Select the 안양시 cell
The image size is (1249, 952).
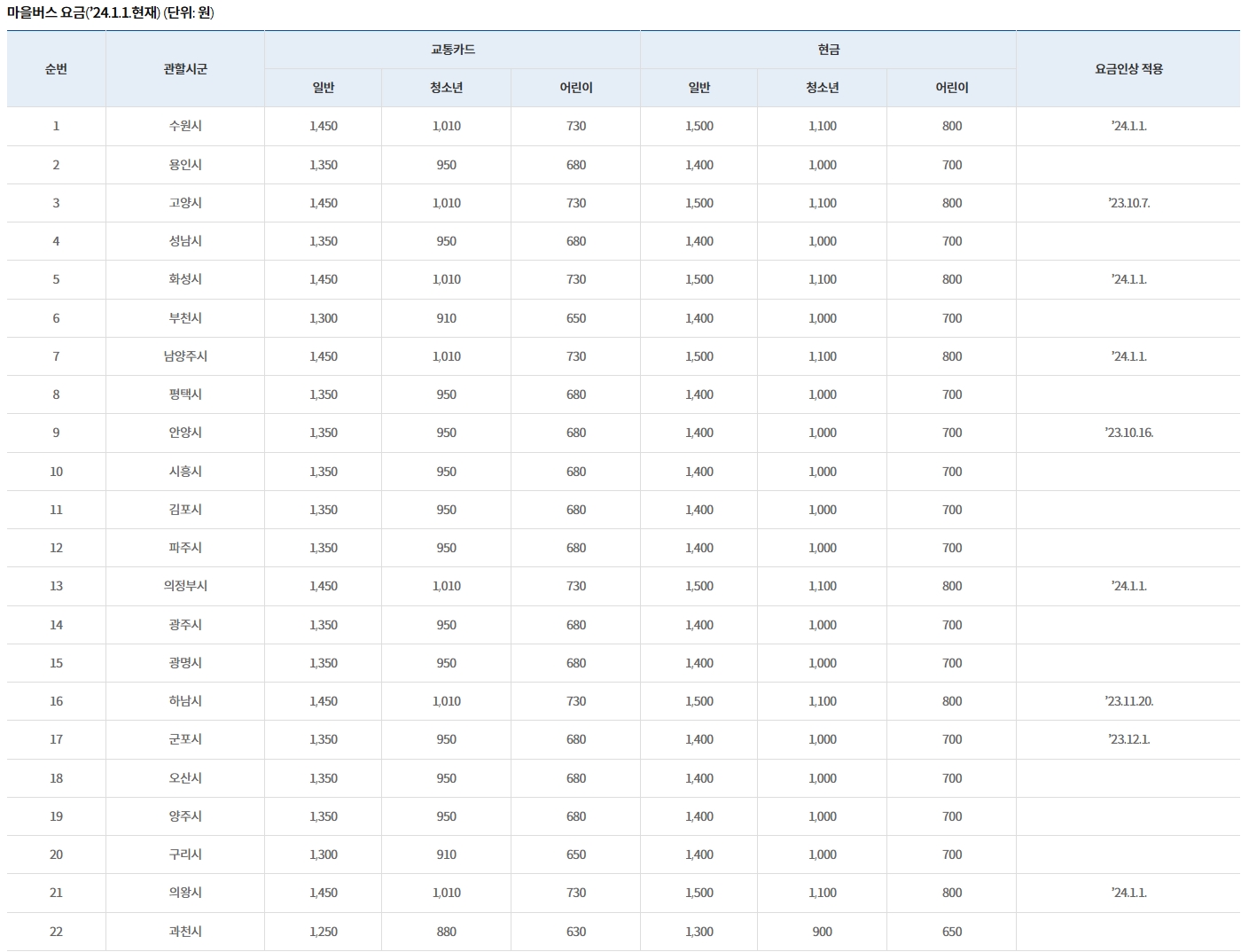click(x=185, y=433)
